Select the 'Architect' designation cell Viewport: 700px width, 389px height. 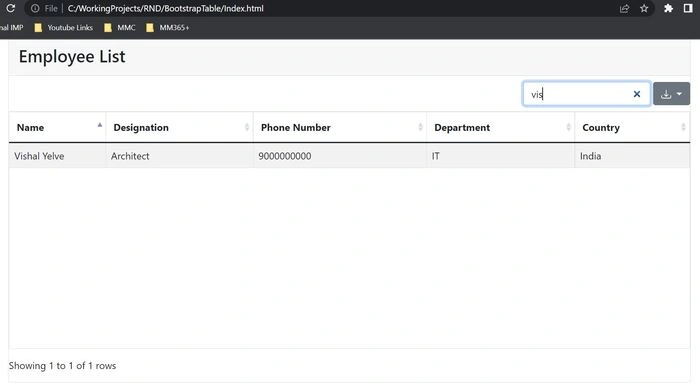[x=179, y=156]
